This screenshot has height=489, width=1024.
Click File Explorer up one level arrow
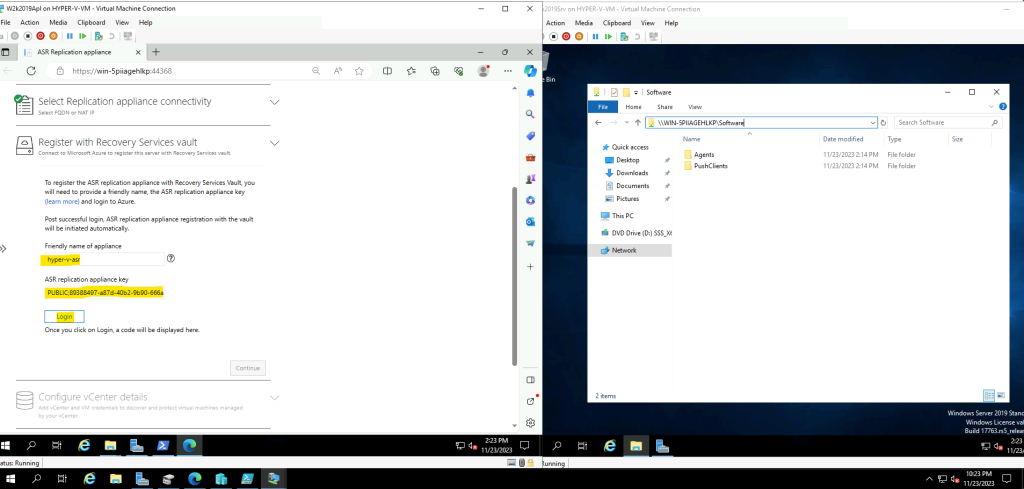pos(638,123)
